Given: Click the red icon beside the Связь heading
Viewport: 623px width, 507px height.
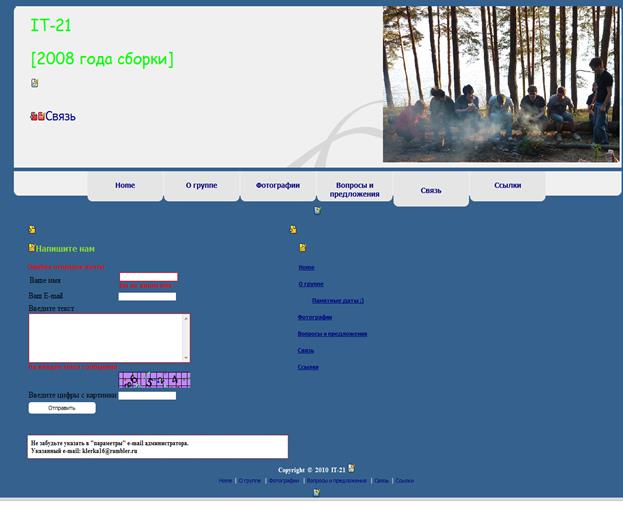Looking at the screenshot, I should (x=37, y=117).
